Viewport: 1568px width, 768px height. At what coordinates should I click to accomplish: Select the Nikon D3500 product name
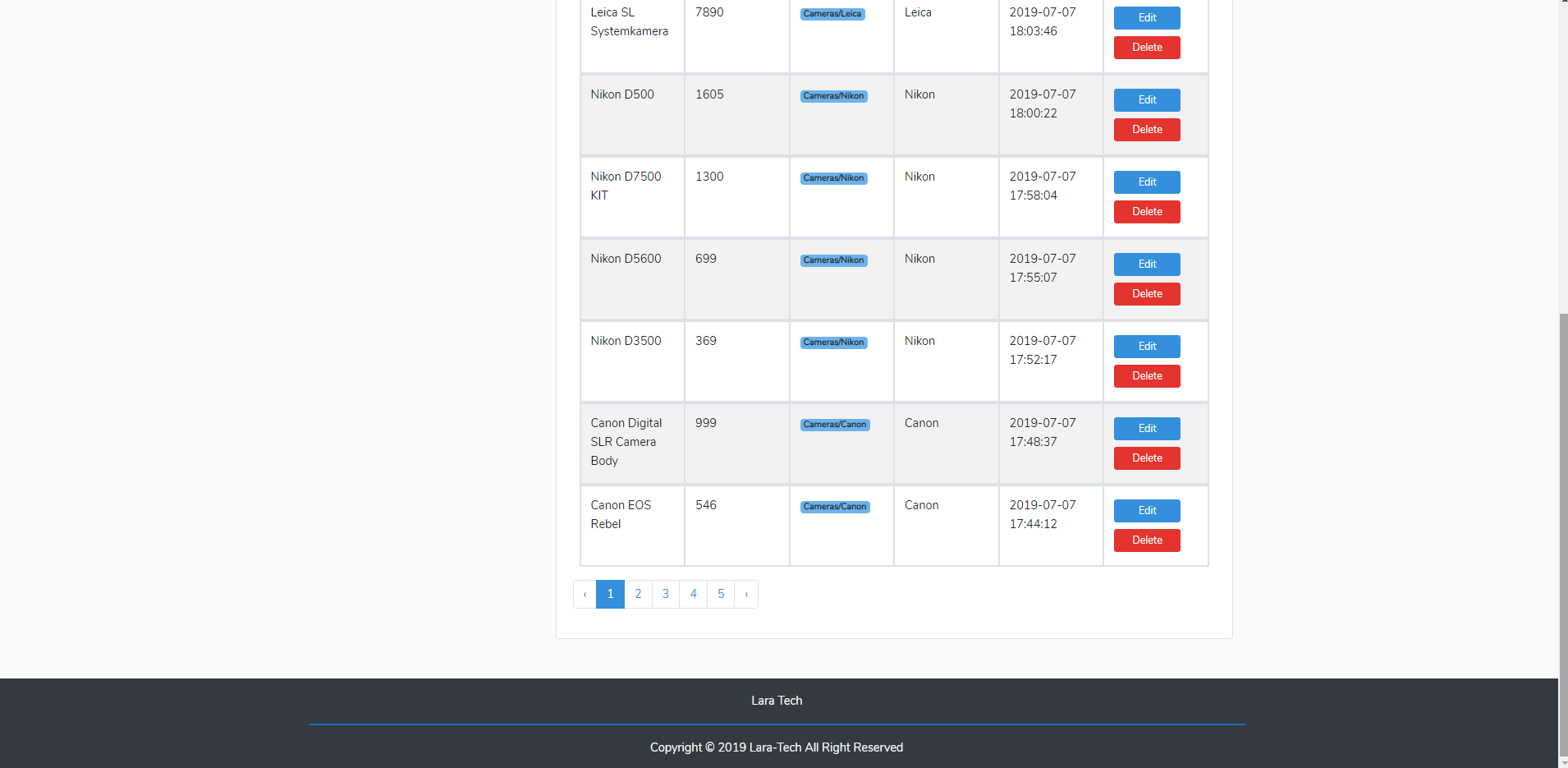[626, 341]
